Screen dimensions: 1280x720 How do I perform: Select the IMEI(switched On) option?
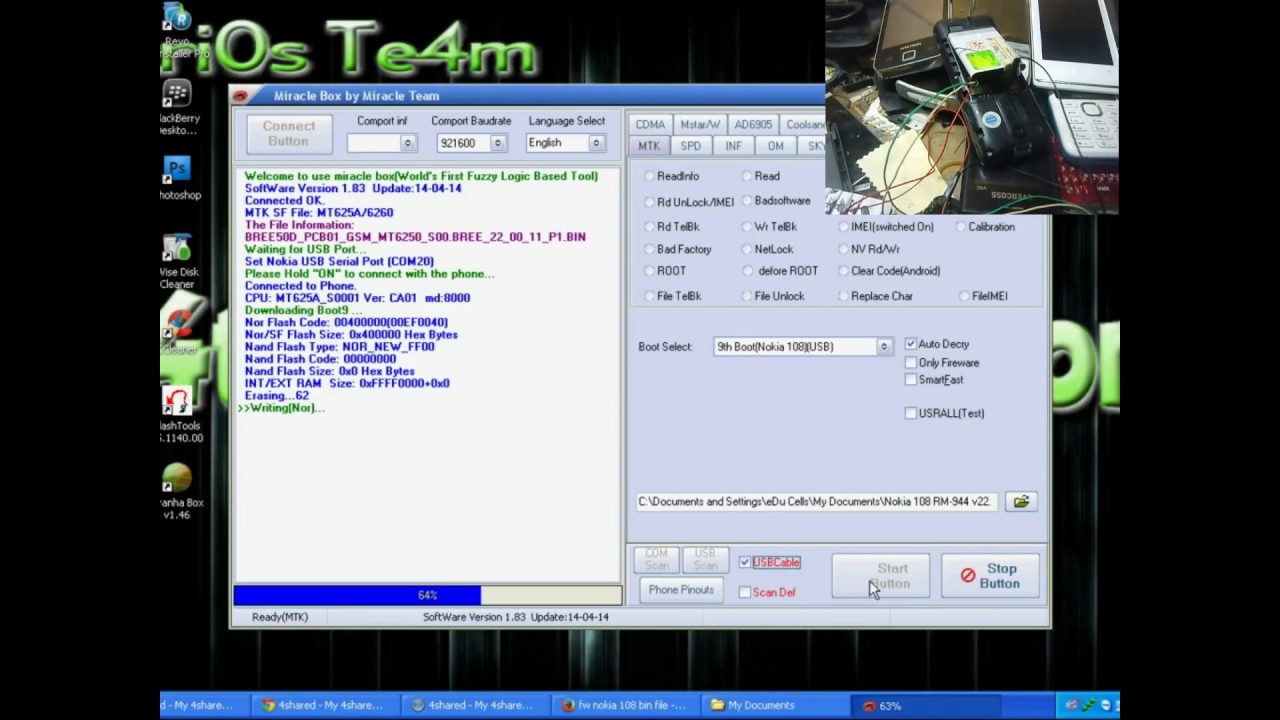886,227
